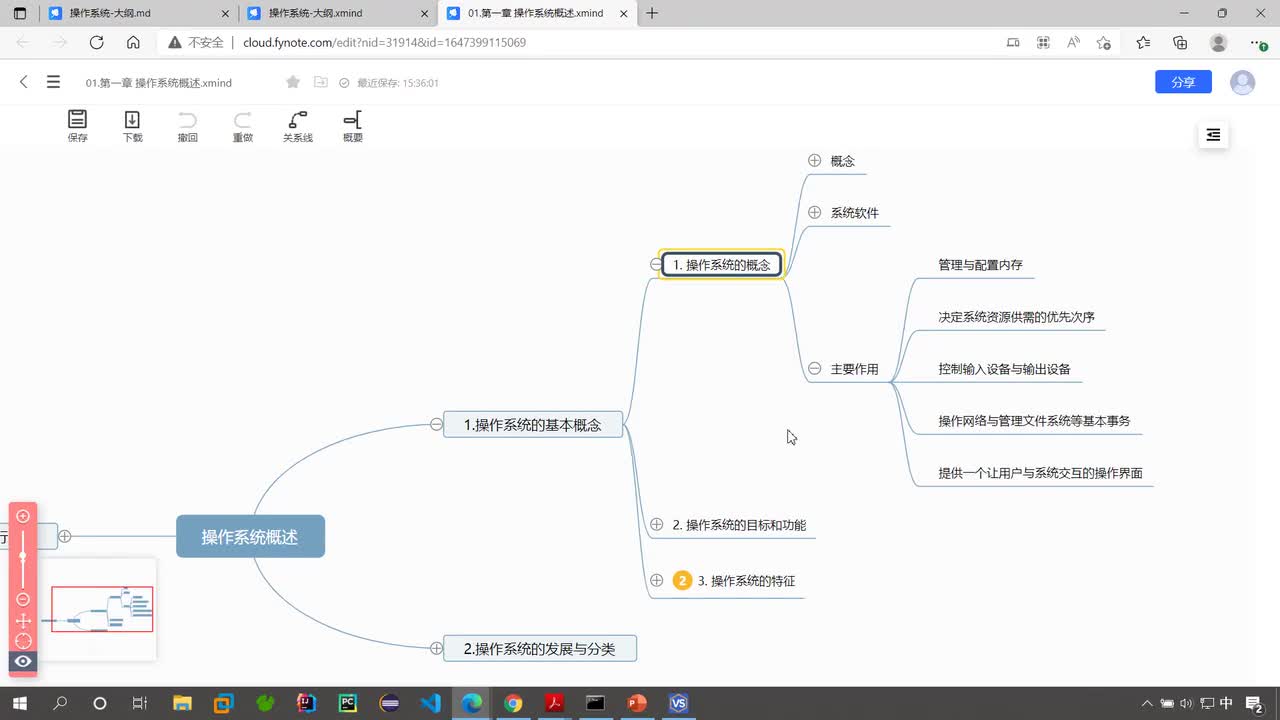Open VS Code from the taskbar
The width and height of the screenshot is (1280, 720).
point(430,703)
